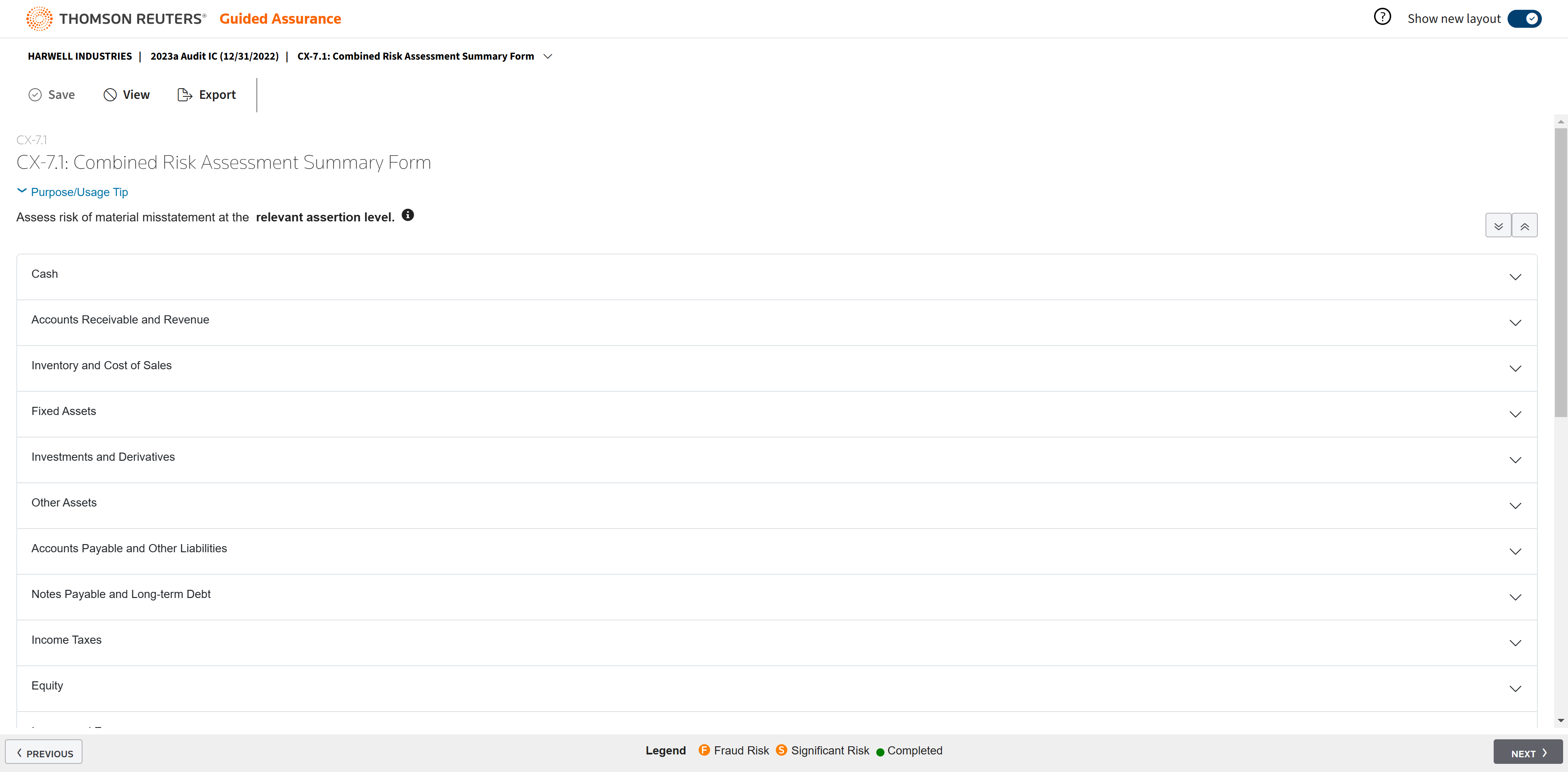This screenshot has height=772, width=1568.
Task: Expand the Cash section
Action: click(x=1515, y=277)
